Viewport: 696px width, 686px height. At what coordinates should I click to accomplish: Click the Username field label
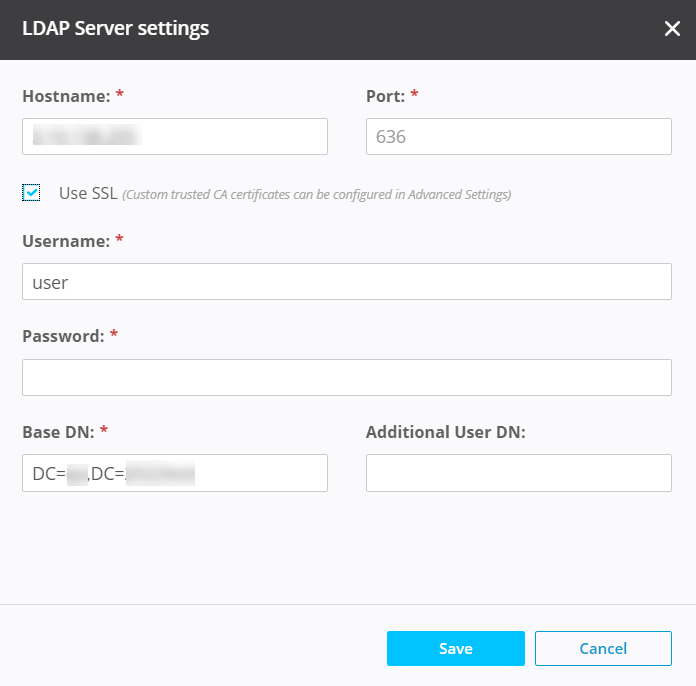[65, 241]
